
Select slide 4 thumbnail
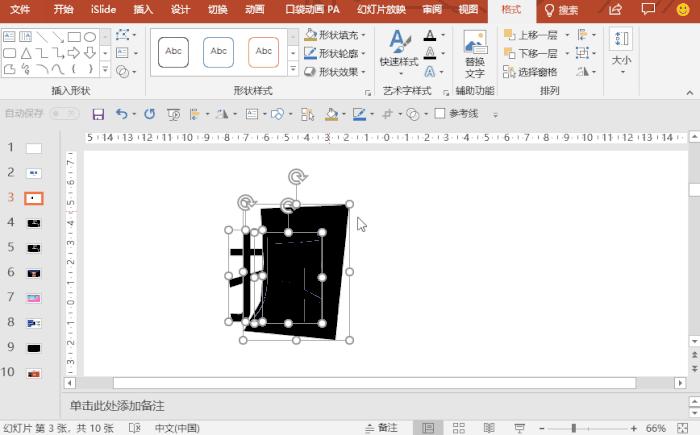coord(34,223)
